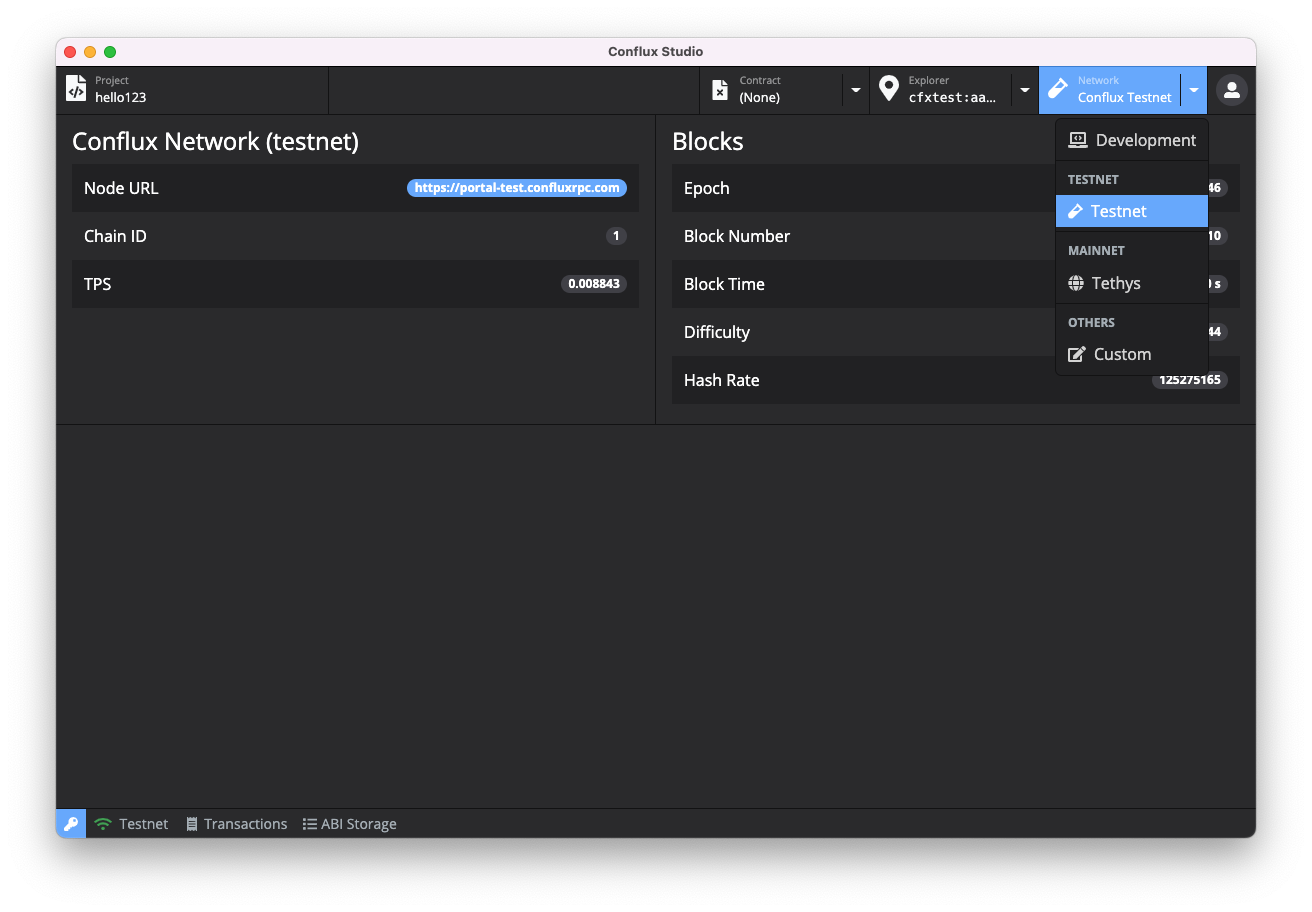Click the Node URL label
This screenshot has height=912, width=1312.
click(121, 188)
